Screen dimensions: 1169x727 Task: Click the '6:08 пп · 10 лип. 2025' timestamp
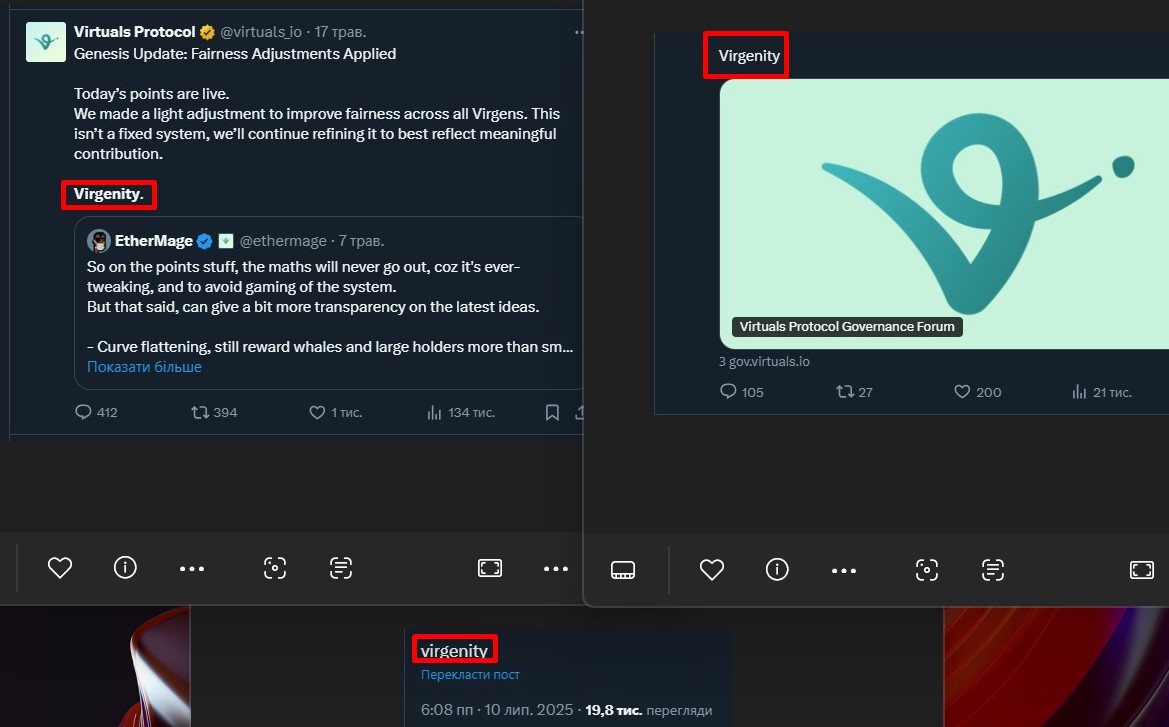pos(497,710)
